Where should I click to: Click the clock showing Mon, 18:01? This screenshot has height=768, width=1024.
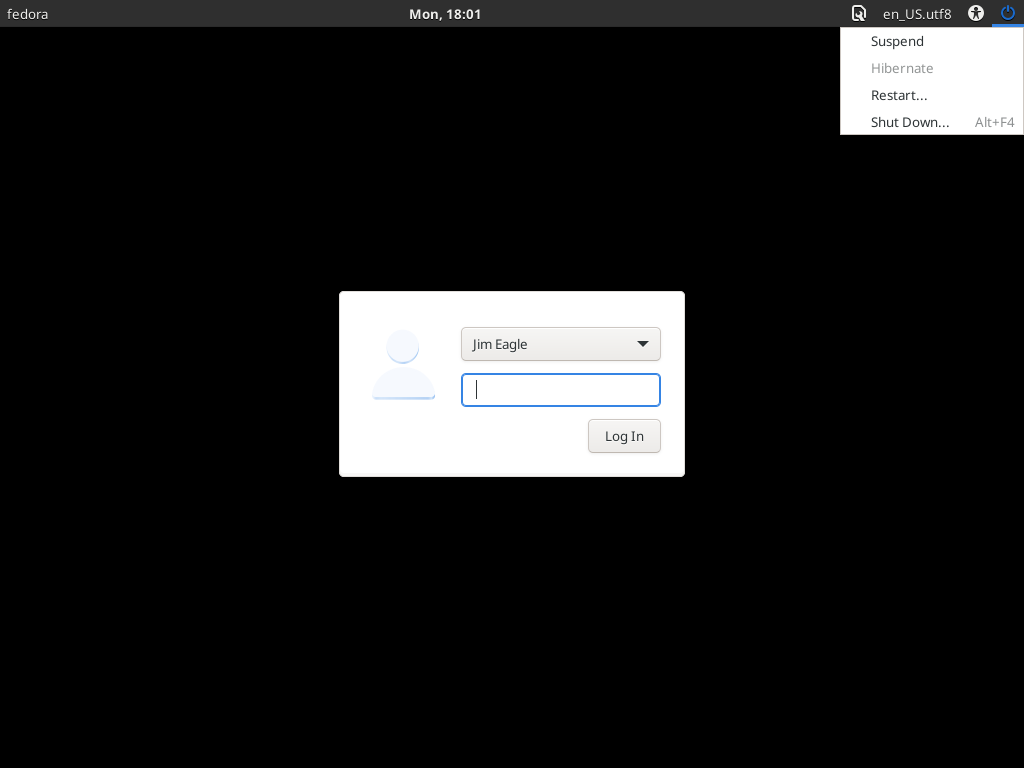tap(445, 14)
